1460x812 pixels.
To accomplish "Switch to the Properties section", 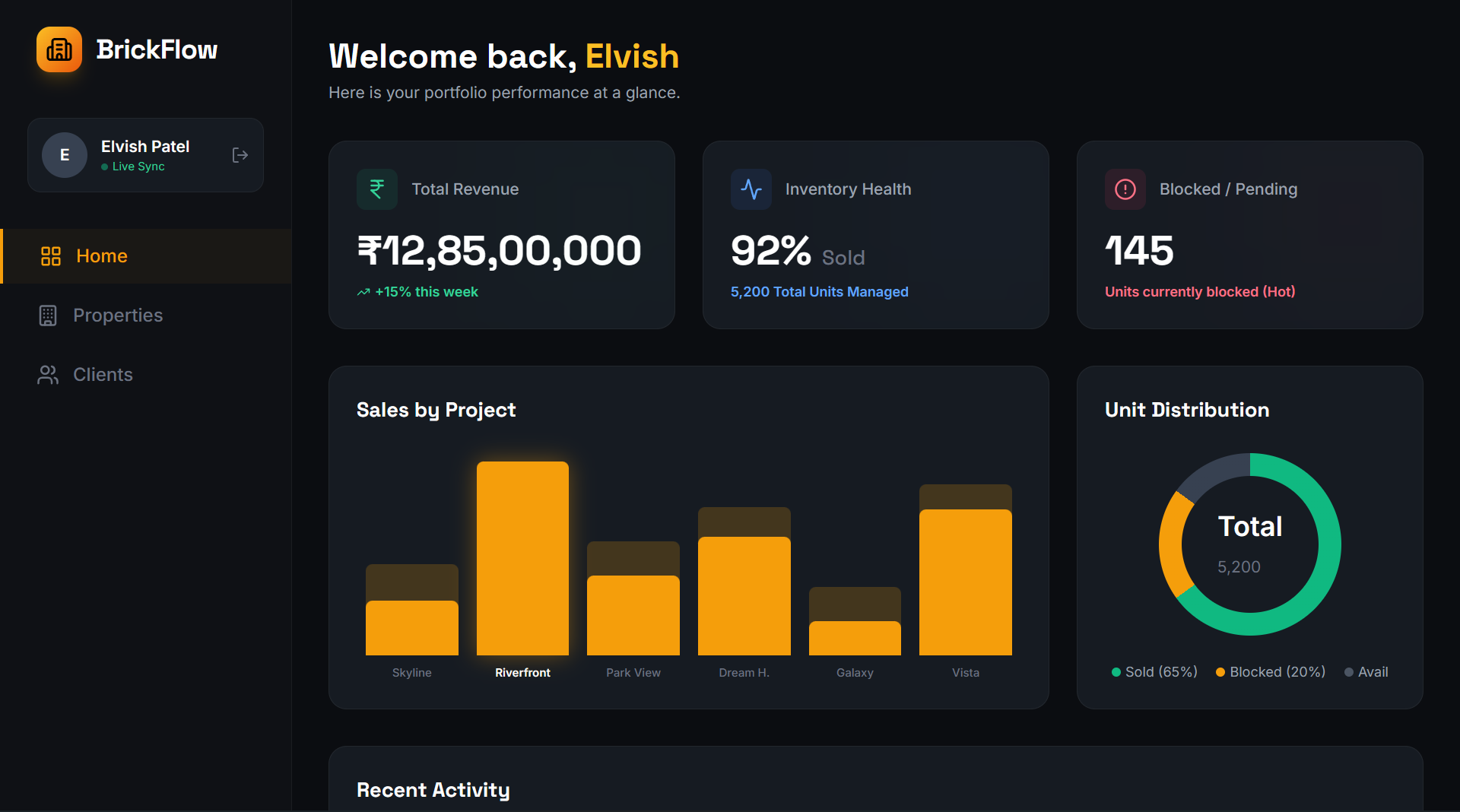I will tap(118, 315).
